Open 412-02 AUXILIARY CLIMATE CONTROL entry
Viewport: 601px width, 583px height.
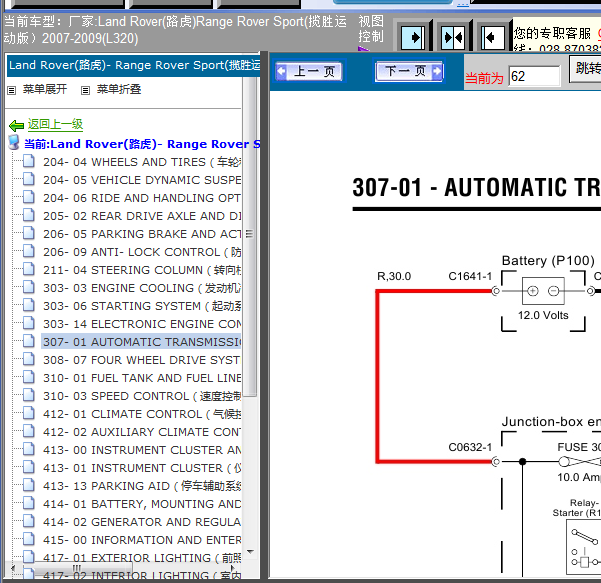[142, 432]
